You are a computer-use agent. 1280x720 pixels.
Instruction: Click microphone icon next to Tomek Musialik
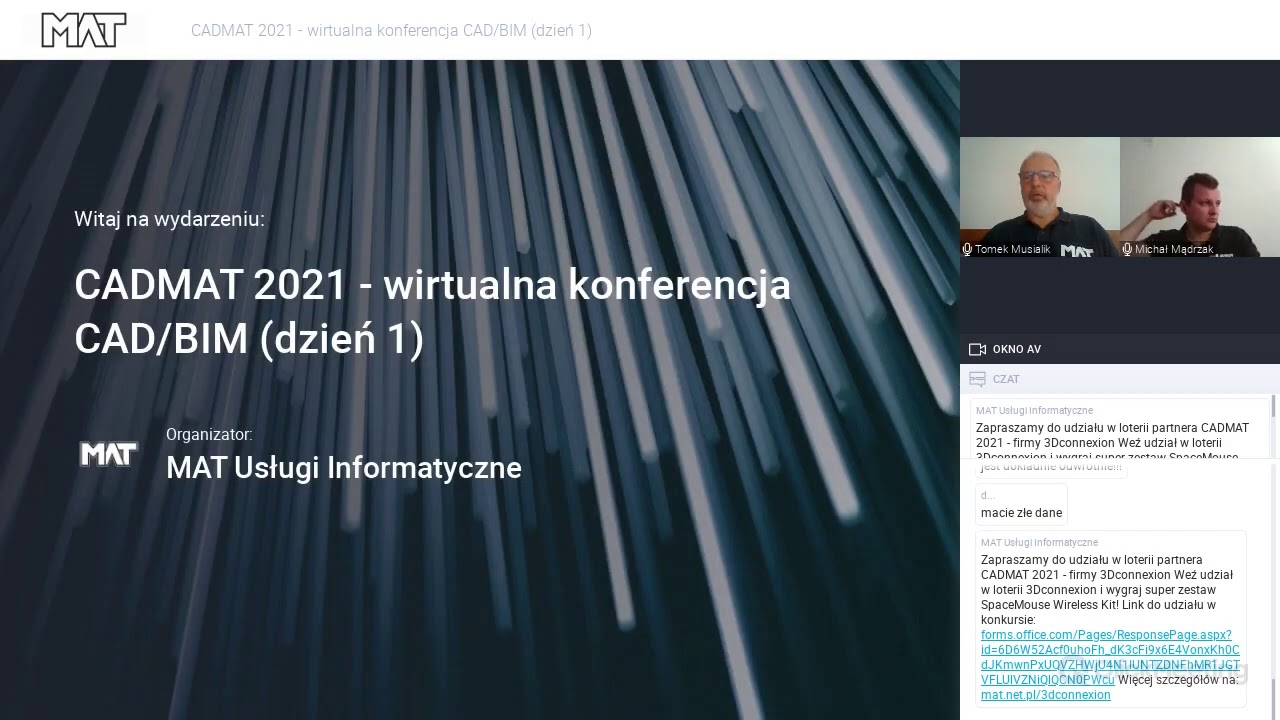click(x=967, y=249)
